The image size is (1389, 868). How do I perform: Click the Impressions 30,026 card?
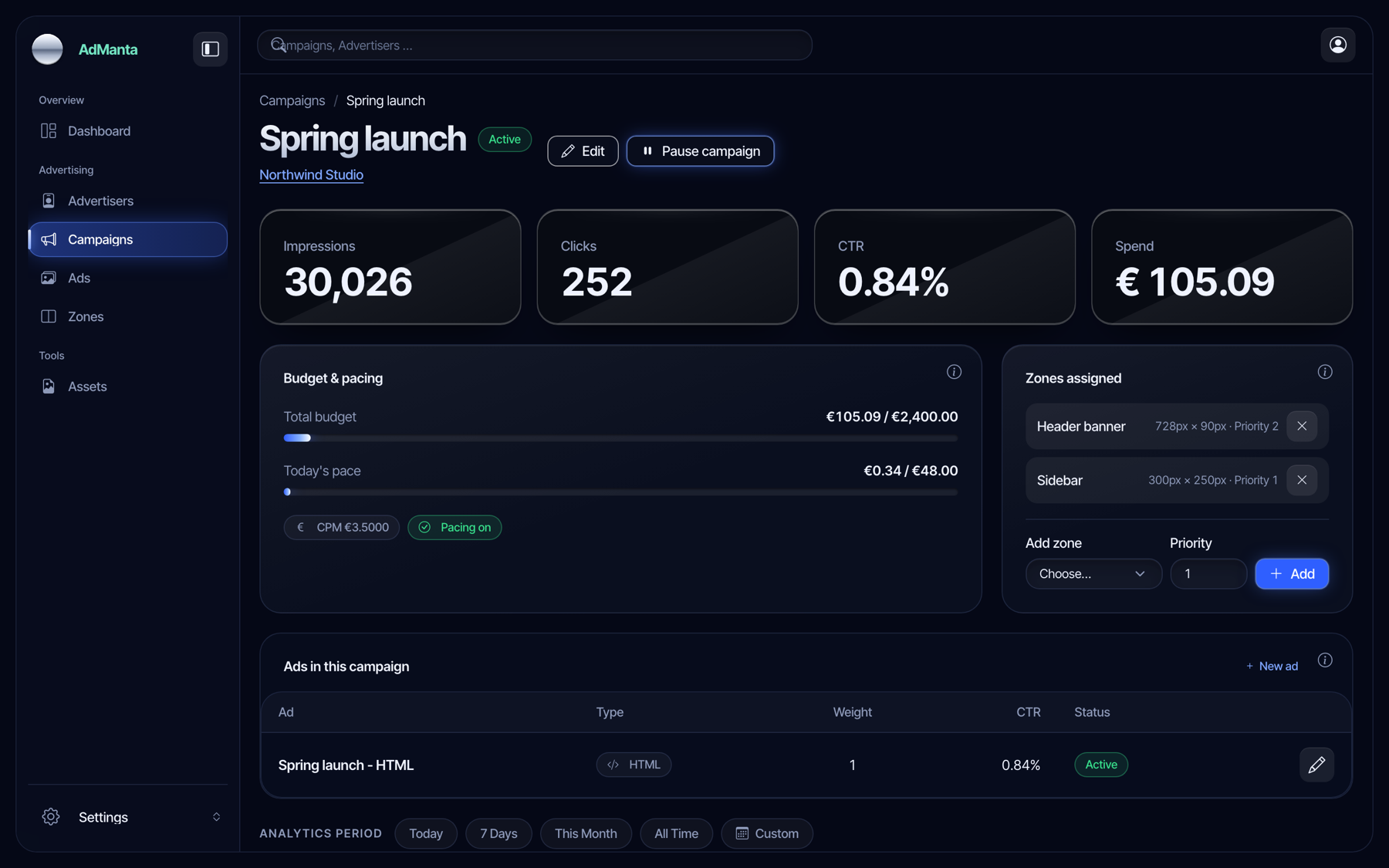coord(390,267)
